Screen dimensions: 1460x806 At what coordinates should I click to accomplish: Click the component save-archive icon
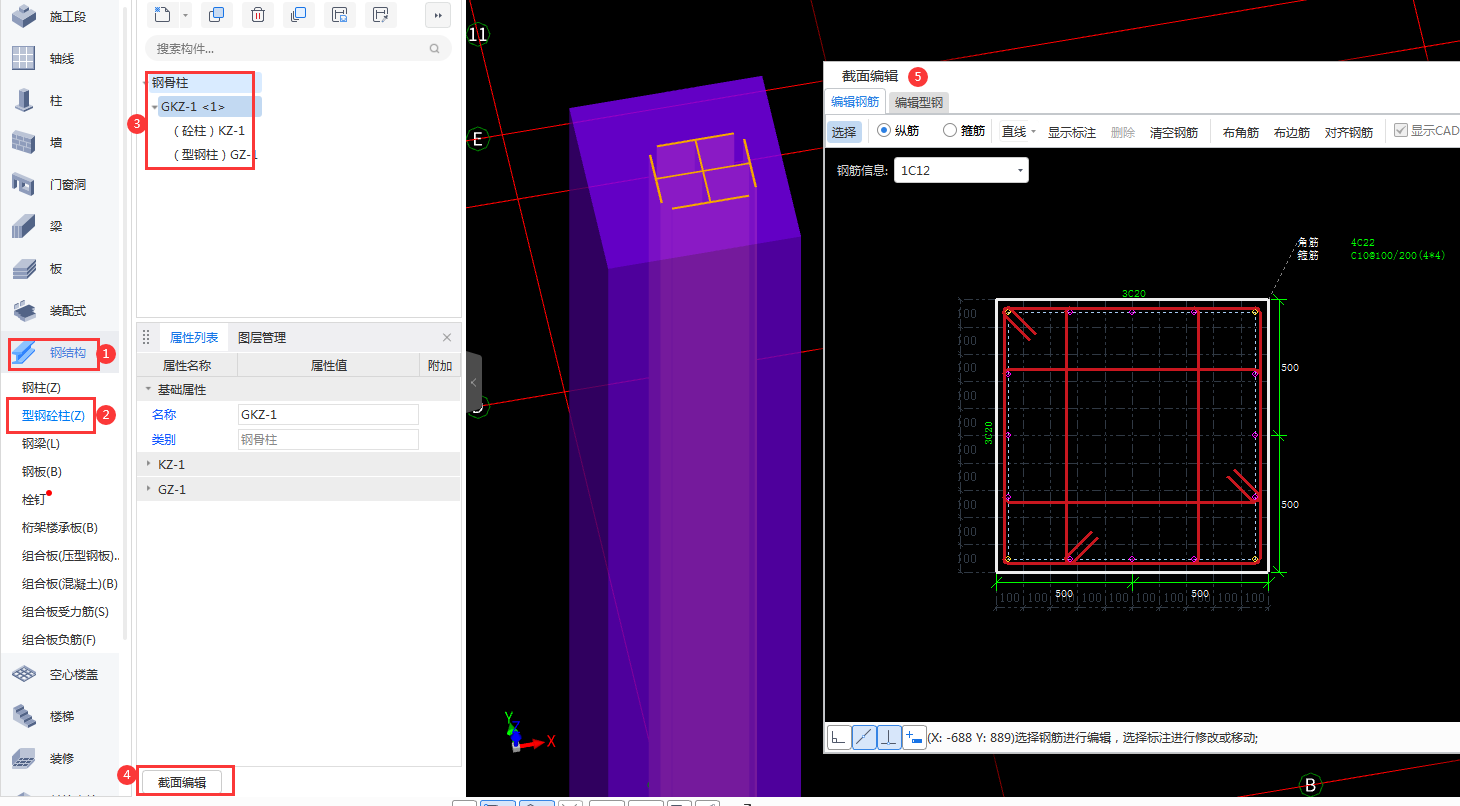(339, 15)
